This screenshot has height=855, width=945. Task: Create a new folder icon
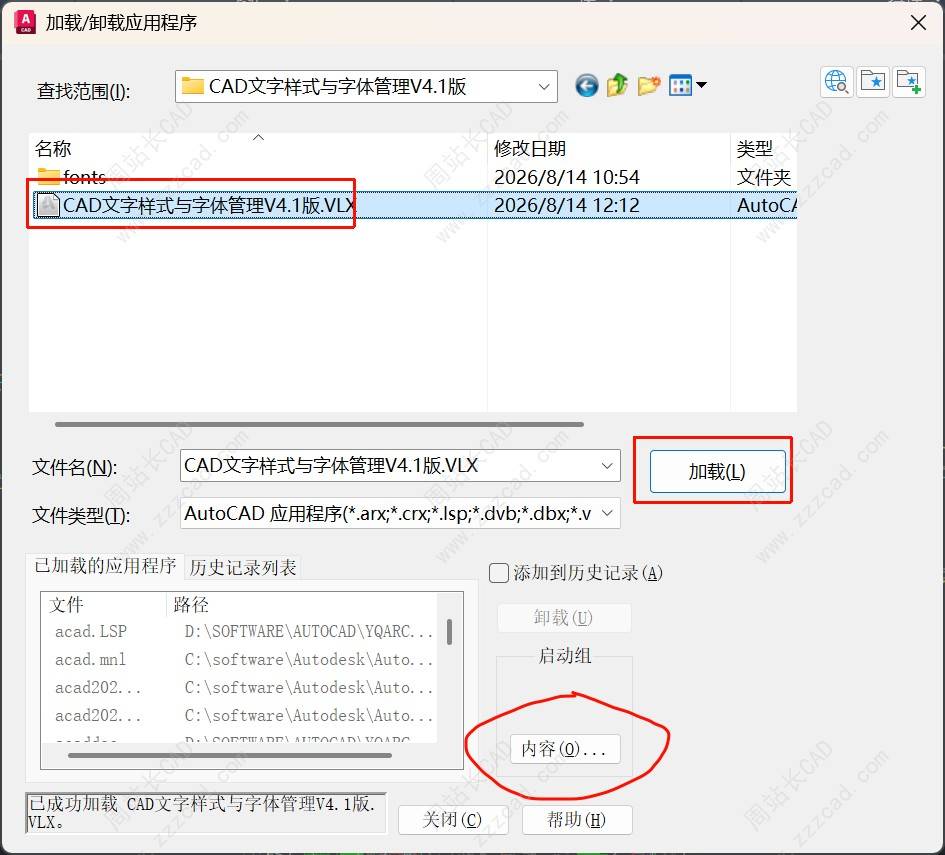coord(648,86)
